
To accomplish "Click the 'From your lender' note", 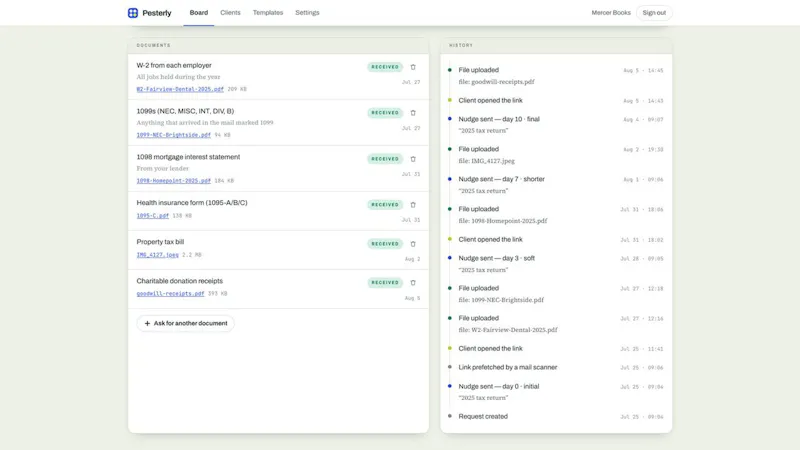I will click(163, 168).
